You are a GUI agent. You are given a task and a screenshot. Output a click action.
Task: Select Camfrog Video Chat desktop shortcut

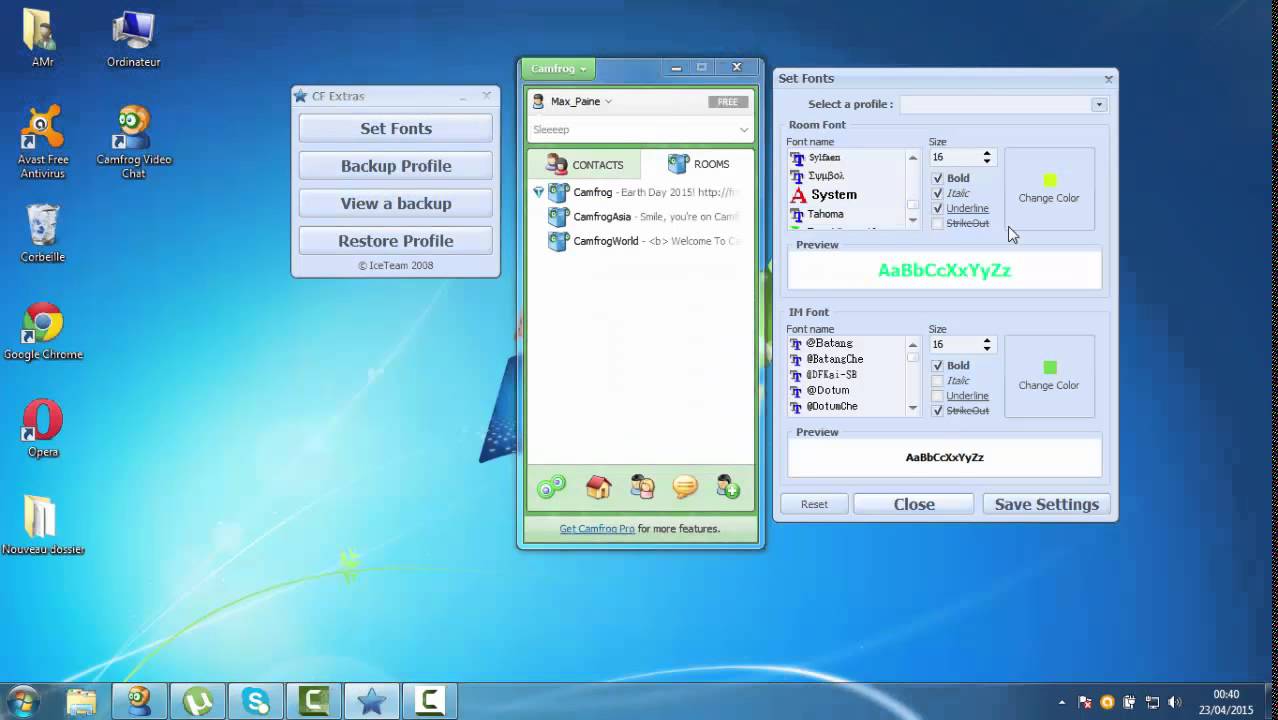coord(133,142)
